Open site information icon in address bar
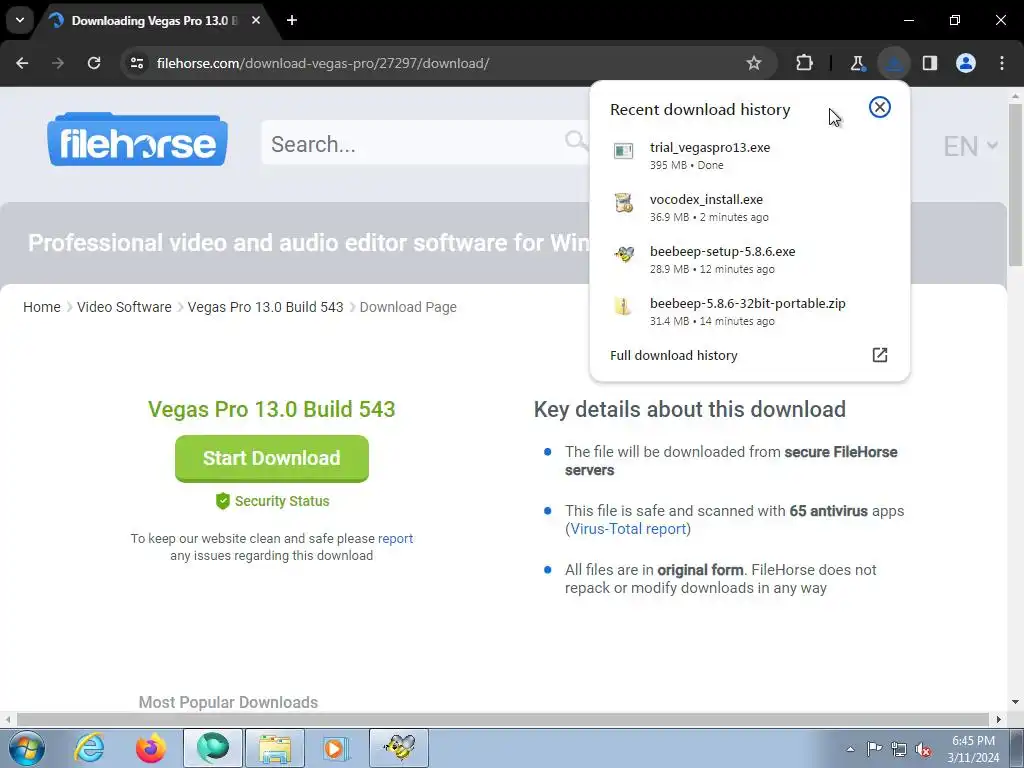 137,63
